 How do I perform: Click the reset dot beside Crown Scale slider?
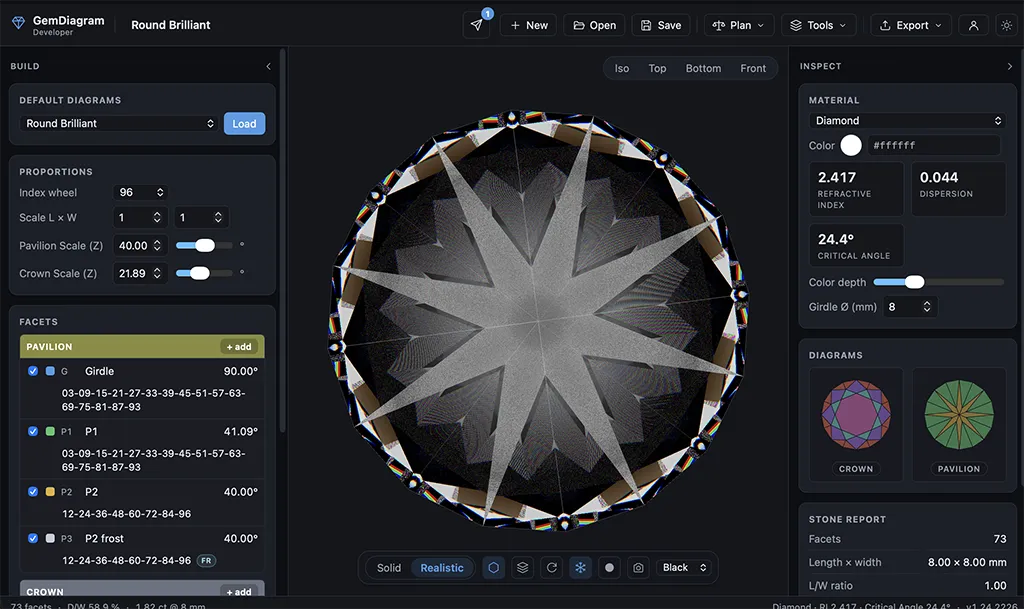[242, 272]
